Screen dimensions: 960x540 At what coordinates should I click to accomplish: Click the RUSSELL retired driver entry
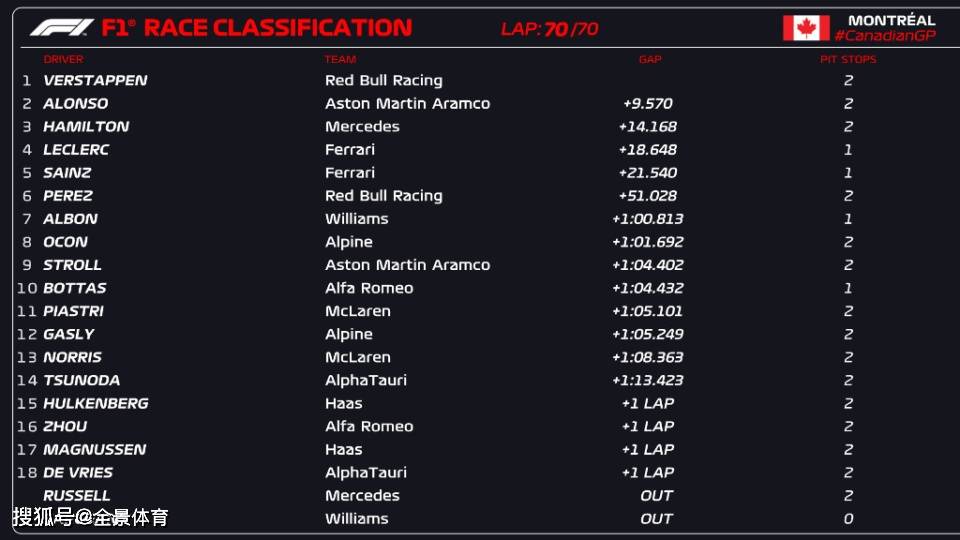coord(77,495)
